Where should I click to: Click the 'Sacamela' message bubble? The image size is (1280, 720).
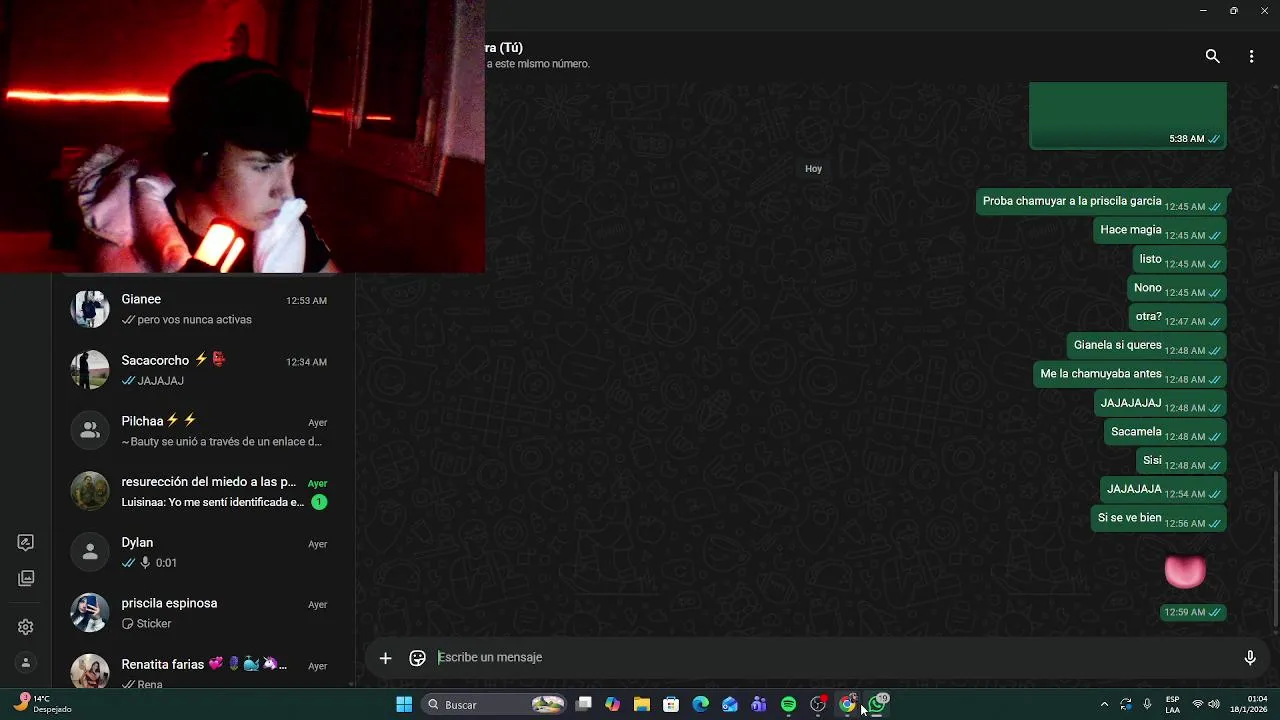[1165, 433]
